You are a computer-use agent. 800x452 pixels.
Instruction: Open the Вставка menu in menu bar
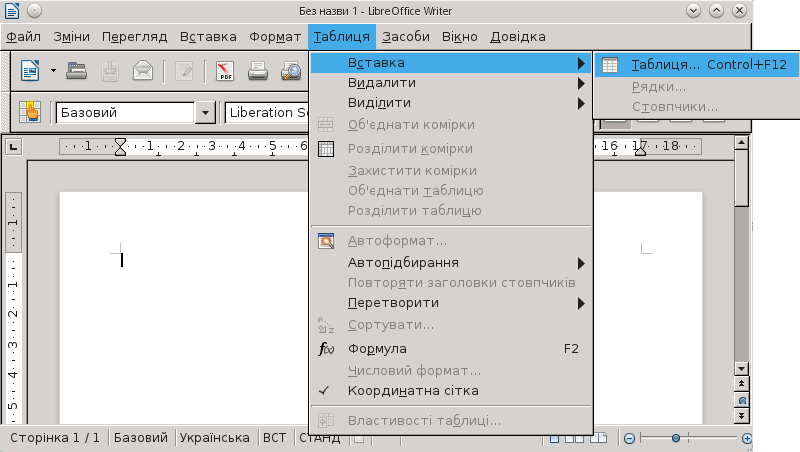click(208, 37)
